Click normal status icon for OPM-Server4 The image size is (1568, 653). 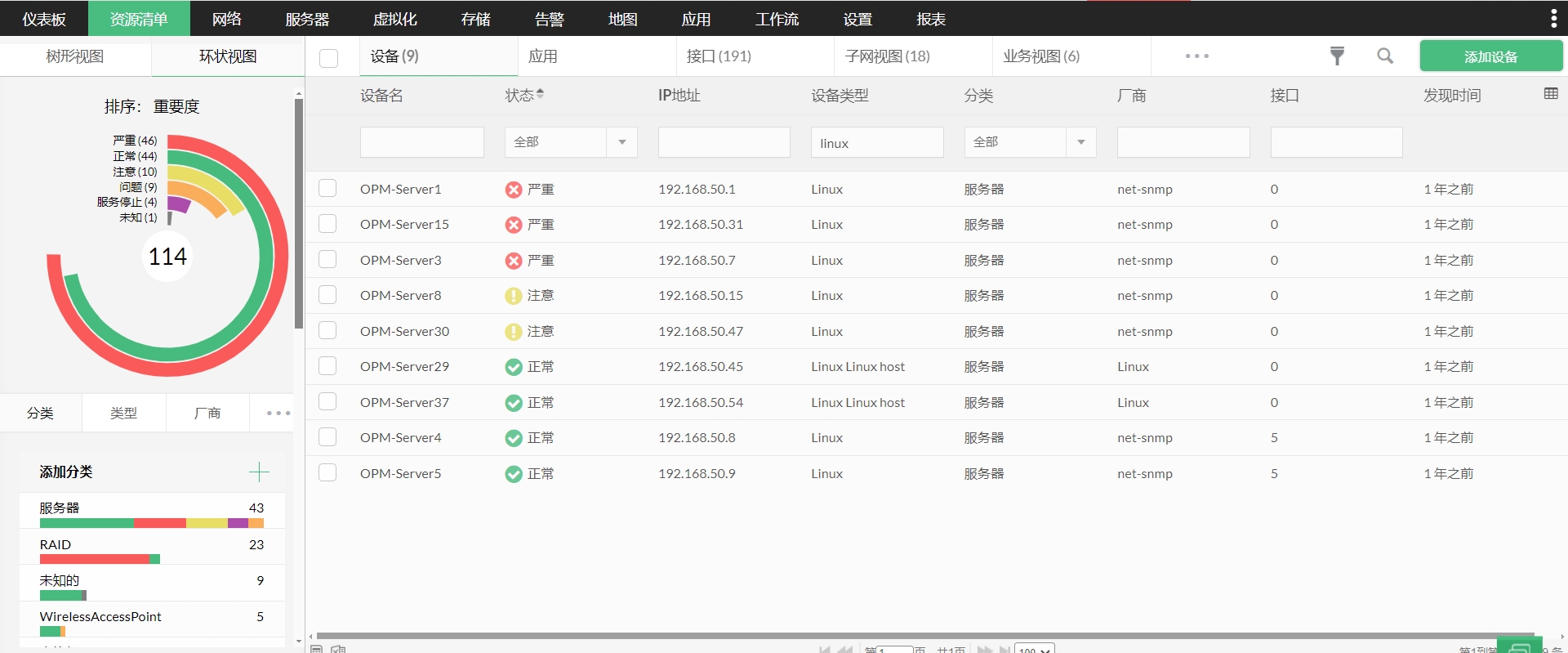(x=514, y=438)
